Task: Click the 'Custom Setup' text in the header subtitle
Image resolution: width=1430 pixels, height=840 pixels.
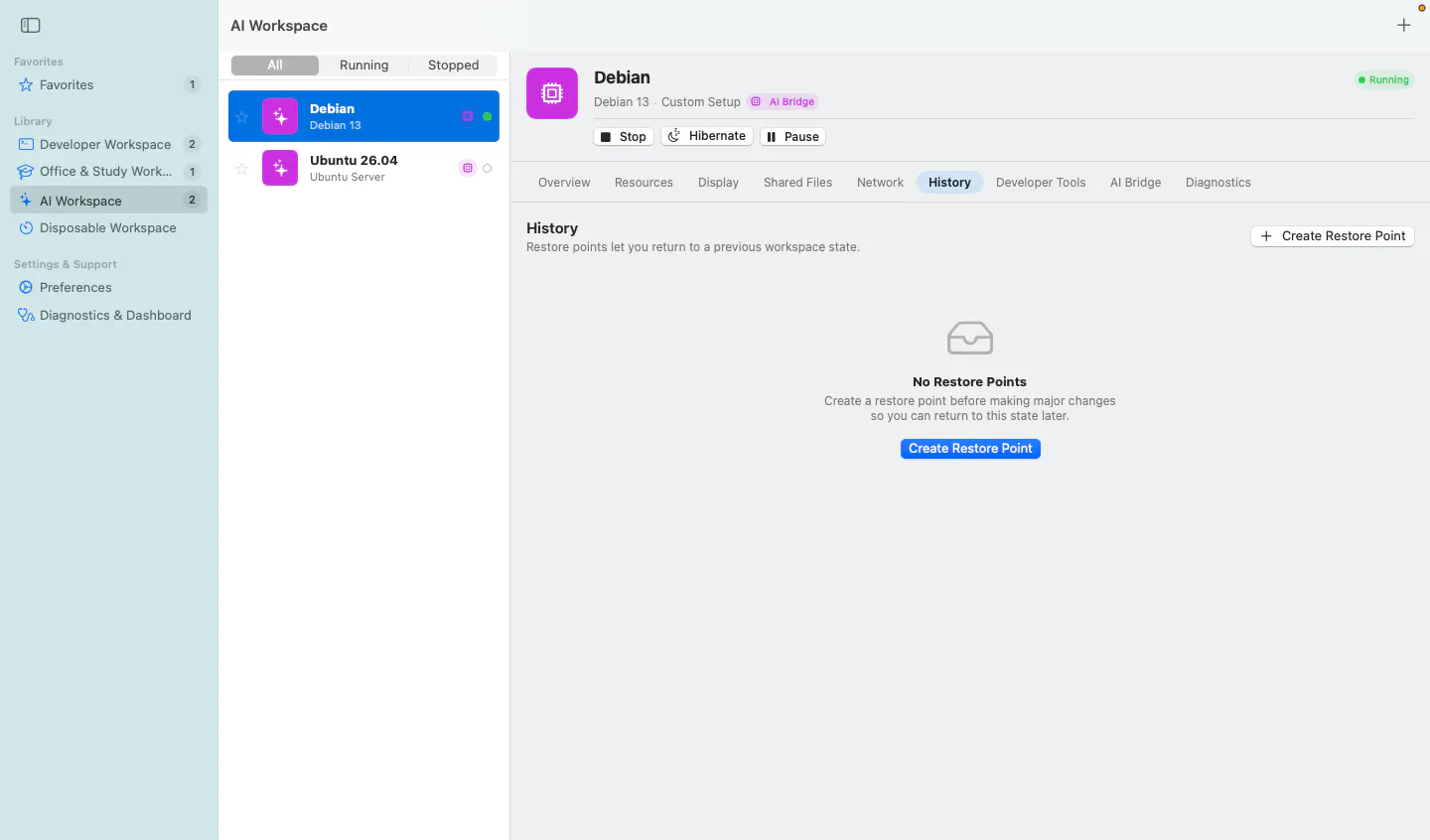Action: point(701,102)
